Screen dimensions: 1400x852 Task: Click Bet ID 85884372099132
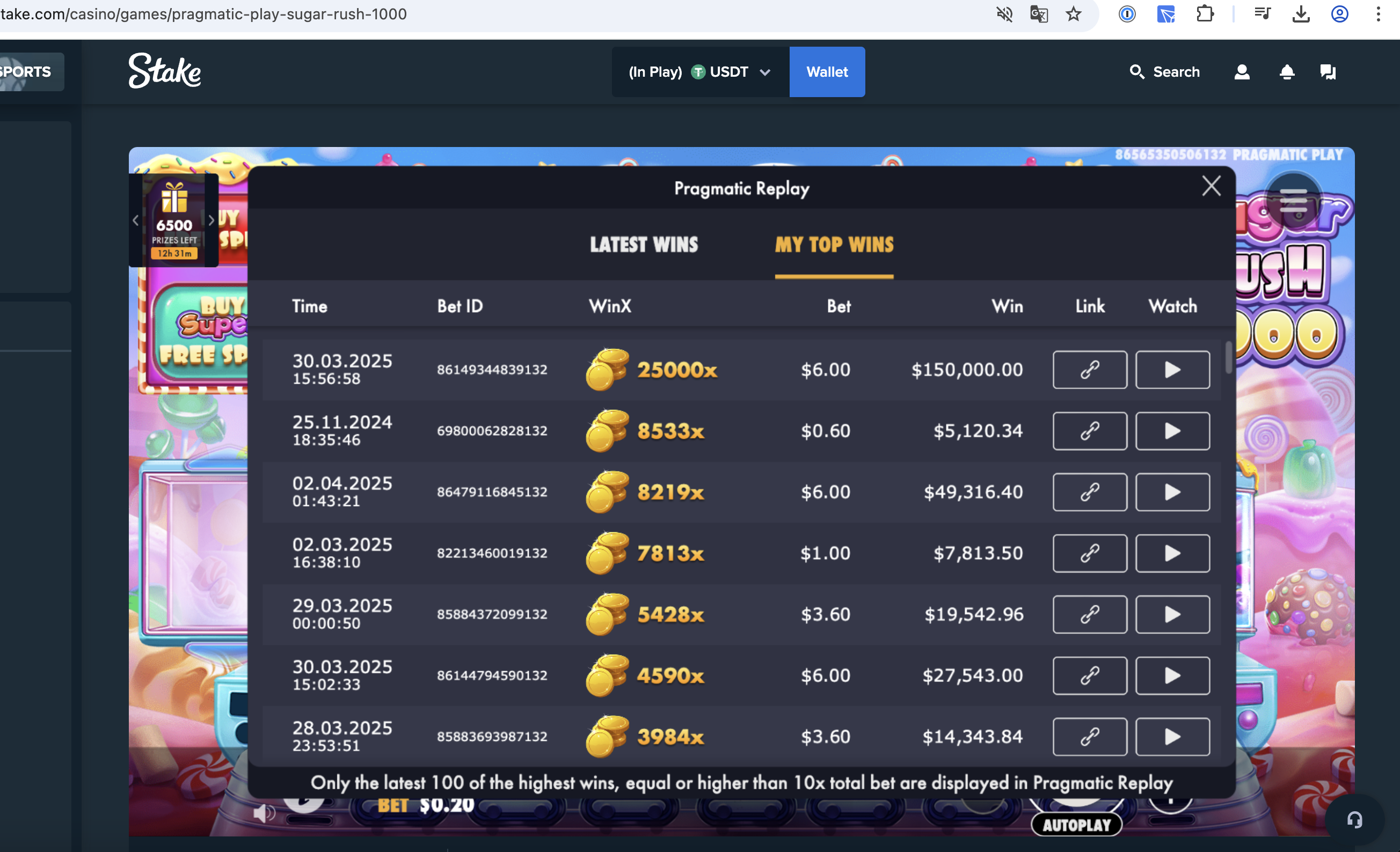[492, 614]
